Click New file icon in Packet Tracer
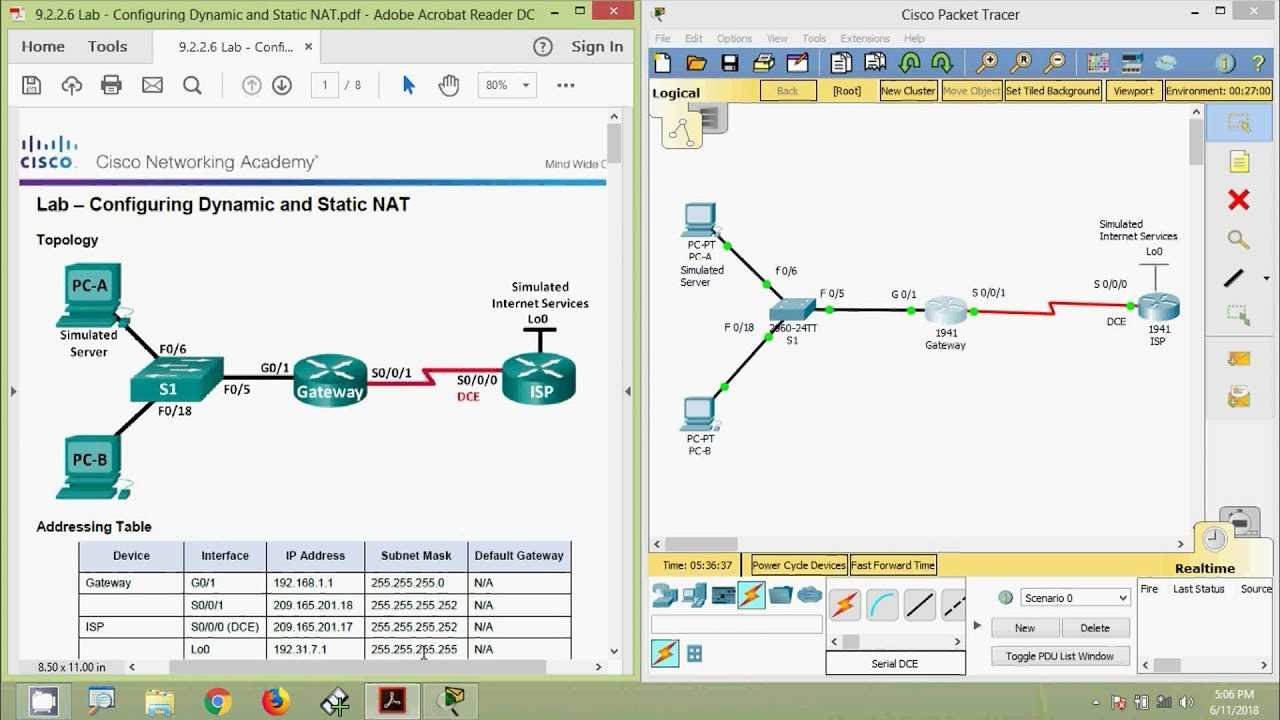1280x720 pixels. tap(663, 63)
